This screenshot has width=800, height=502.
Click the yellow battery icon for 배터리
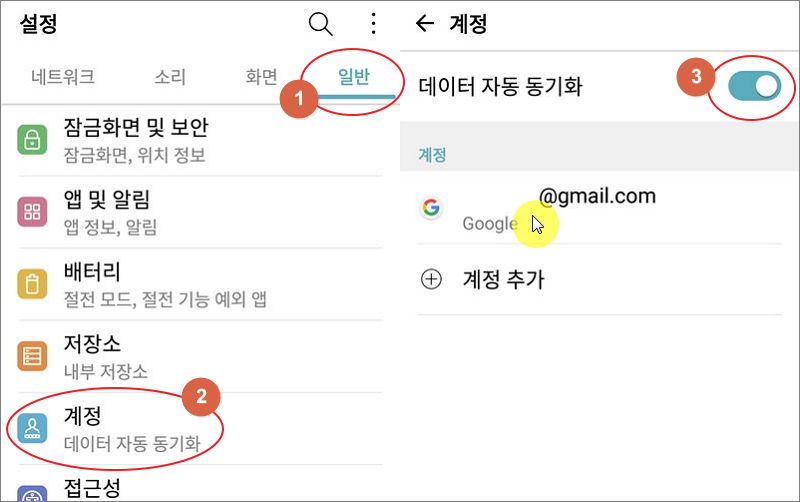(x=32, y=284)
